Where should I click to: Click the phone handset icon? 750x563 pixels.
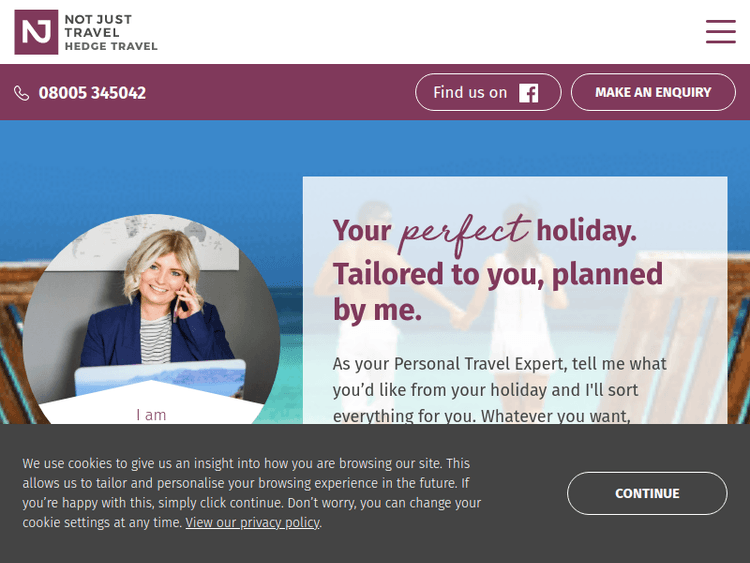22,93
